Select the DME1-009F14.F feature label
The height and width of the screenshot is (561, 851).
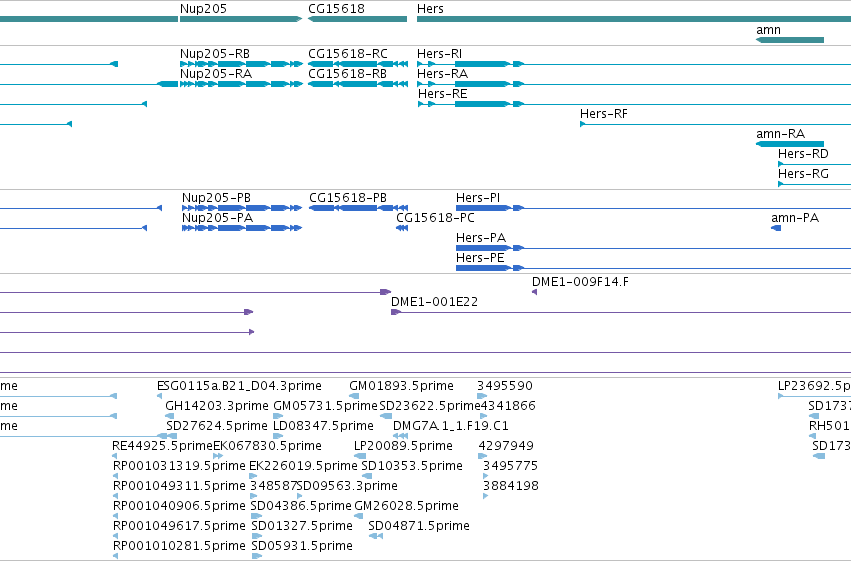580,282
